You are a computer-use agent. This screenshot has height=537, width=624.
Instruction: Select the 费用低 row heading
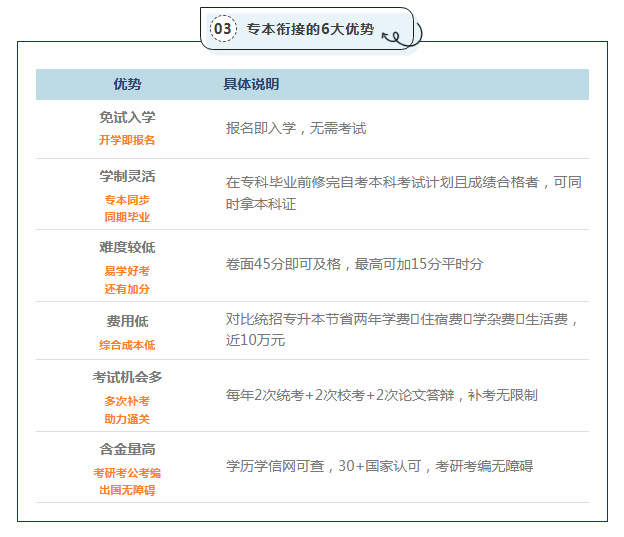pos(127,322)
